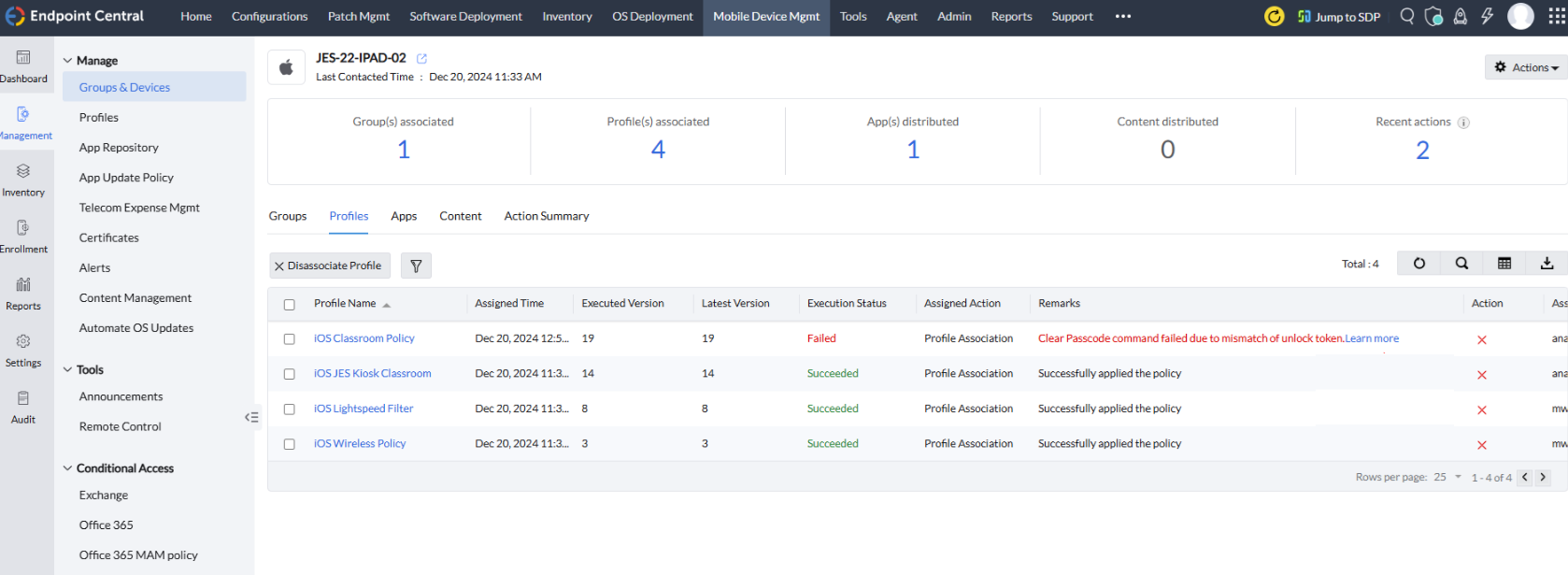Go to next page arrow

(x=1543, y=478)
